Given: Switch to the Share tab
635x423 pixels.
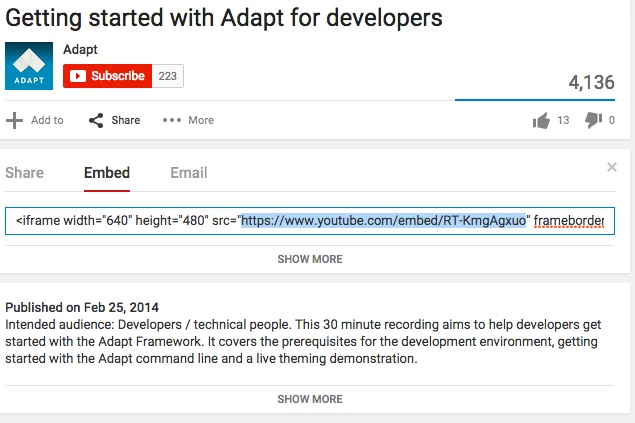Looking at the screenshot, I should pyautogui.click(x=24, y=173).
